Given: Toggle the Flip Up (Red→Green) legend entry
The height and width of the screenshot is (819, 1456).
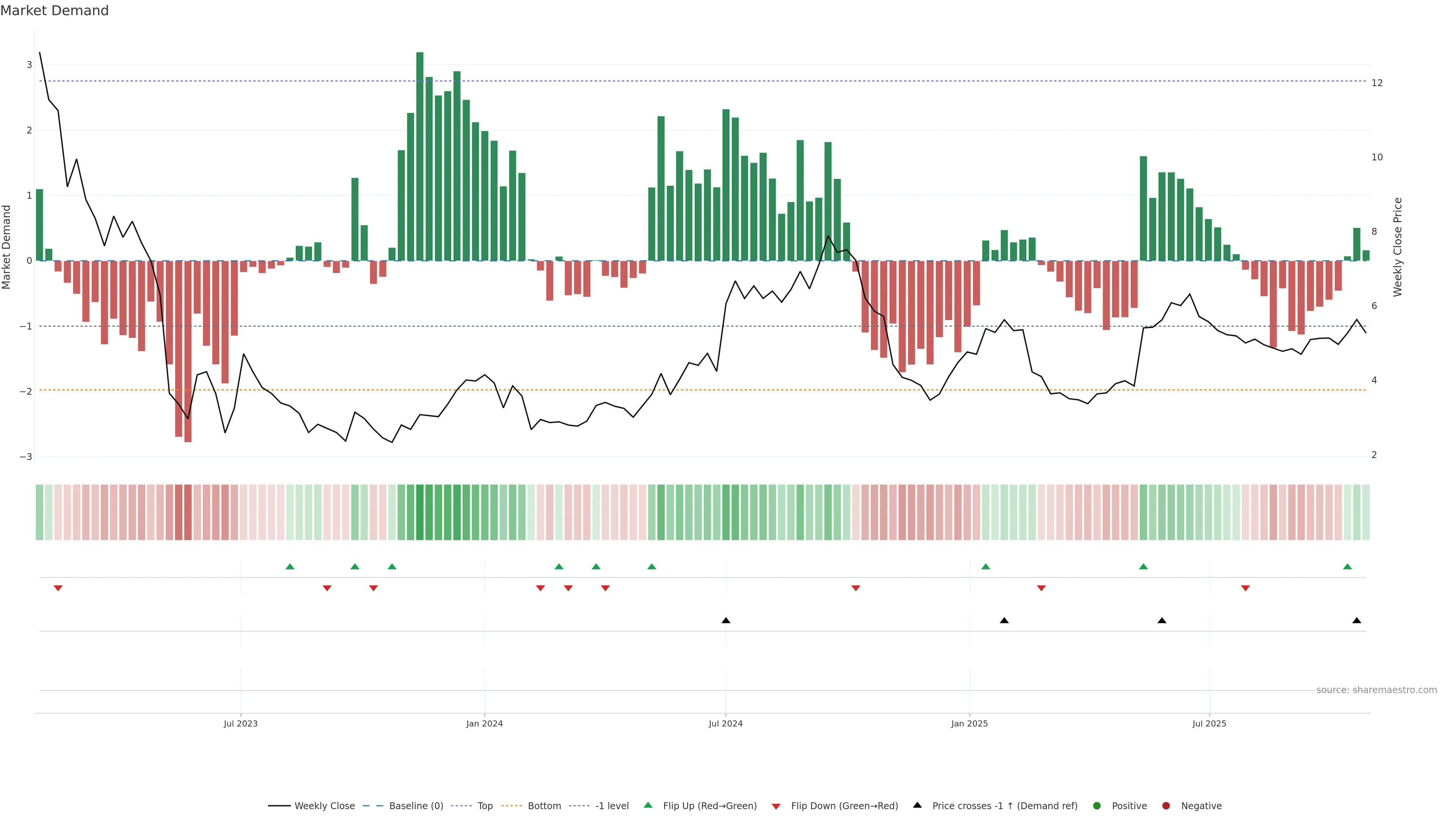Looking at the screenshot, I should [x=709, y=806].
